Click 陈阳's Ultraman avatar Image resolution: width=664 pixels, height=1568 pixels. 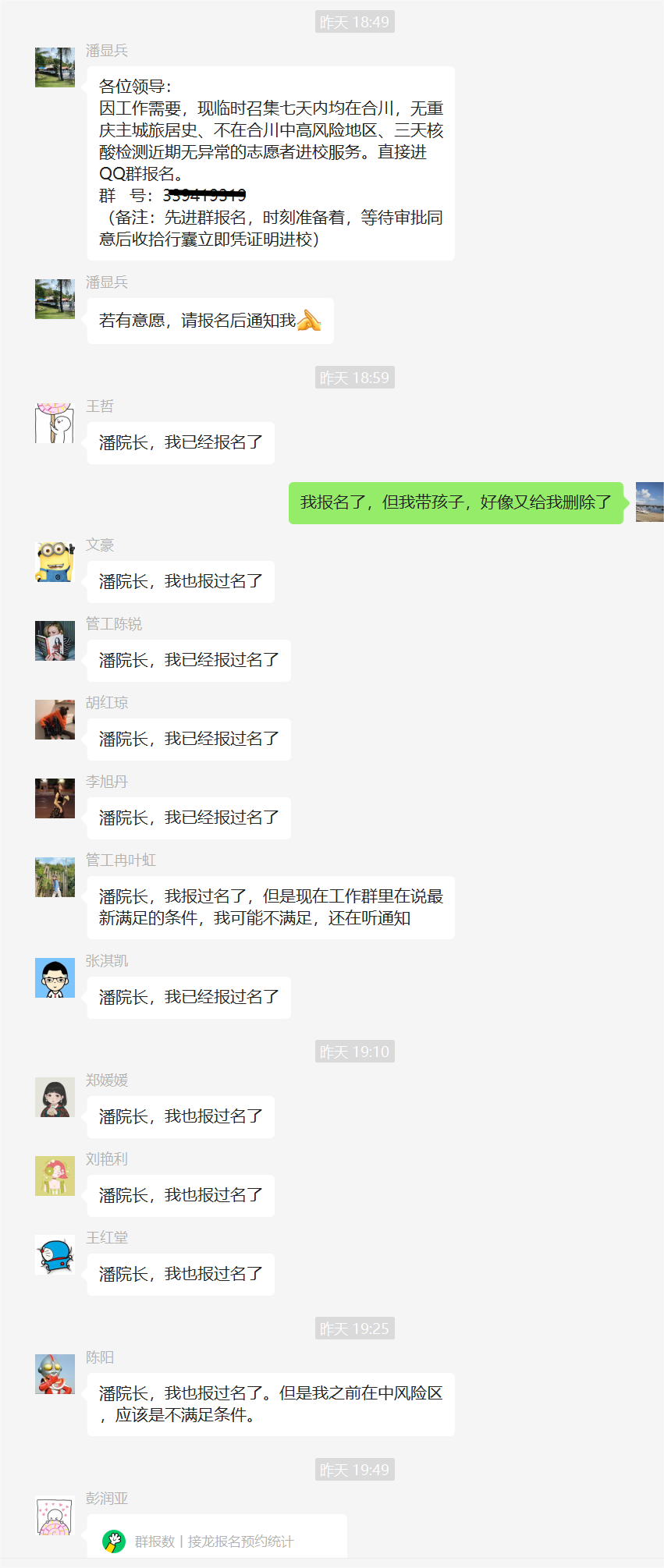tap(55, 1374)
